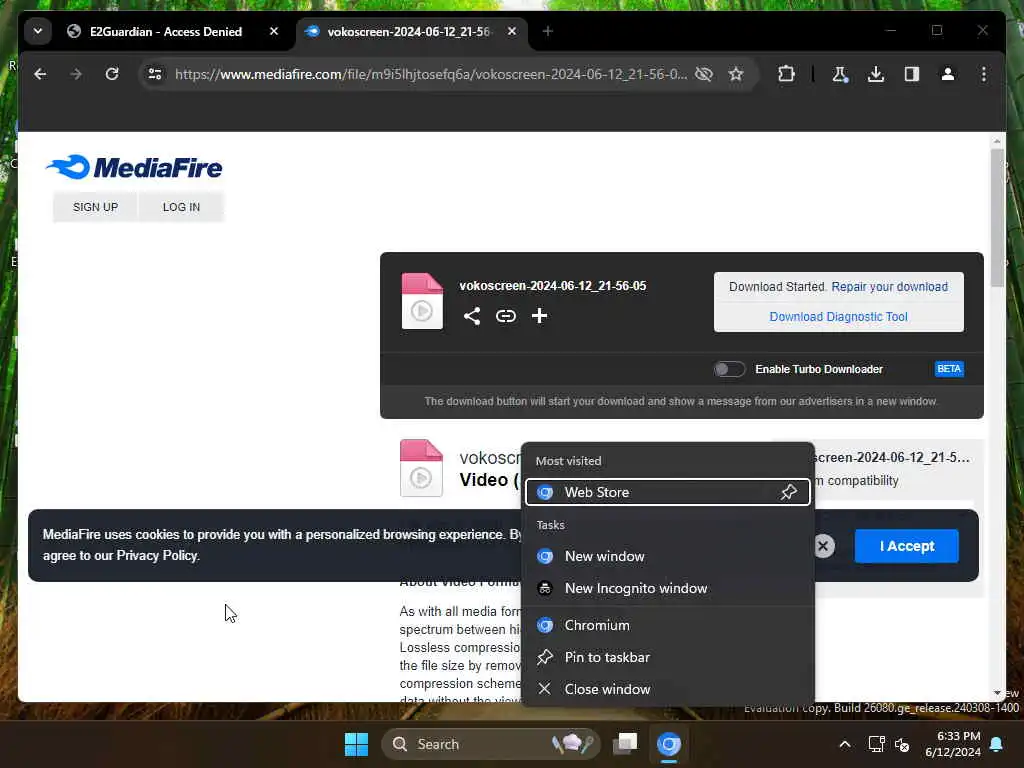
Task: Choose Pin to taskbar option
Action: [x=667, y=658]
